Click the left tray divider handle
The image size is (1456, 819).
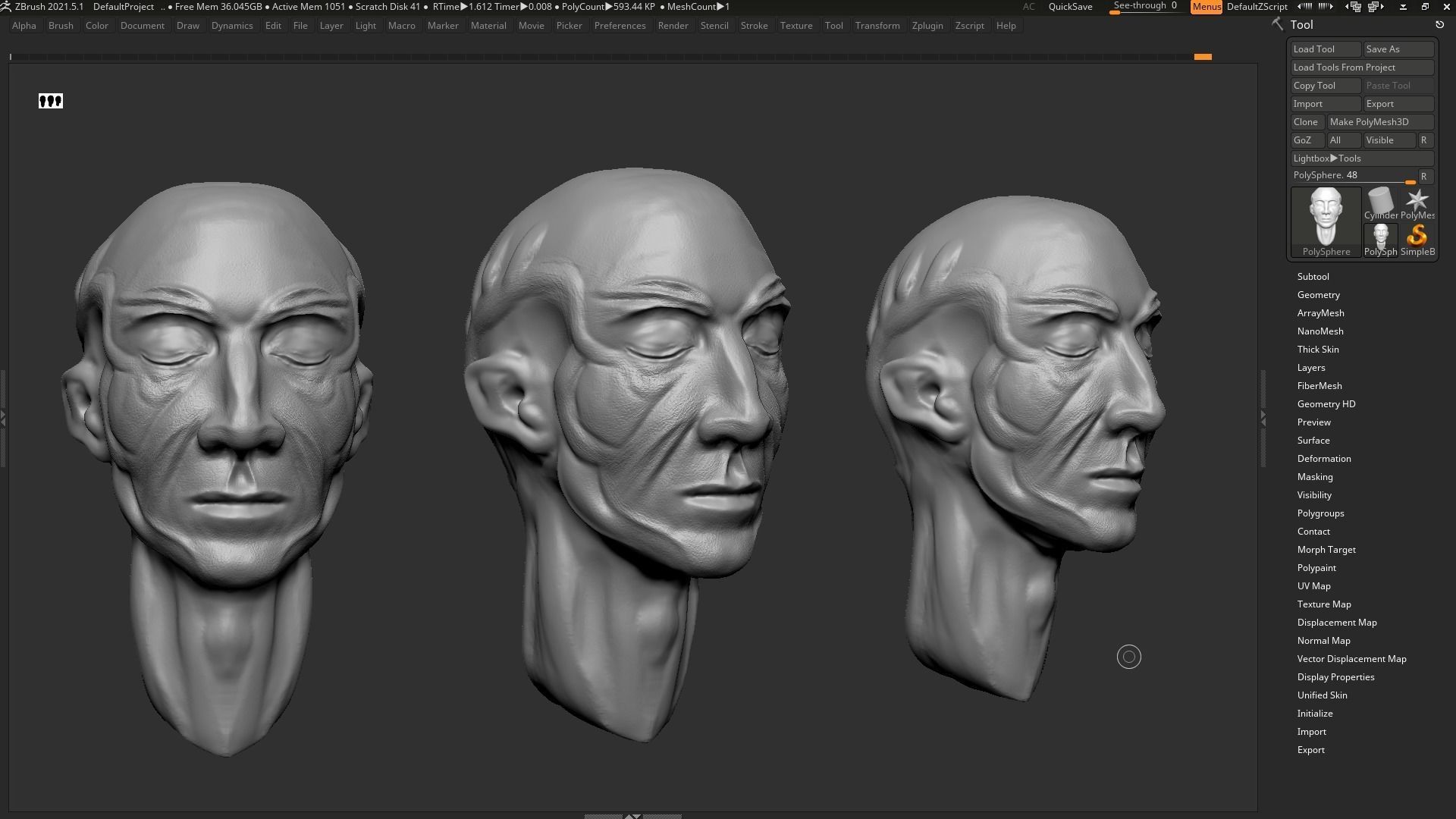[3, 418]
